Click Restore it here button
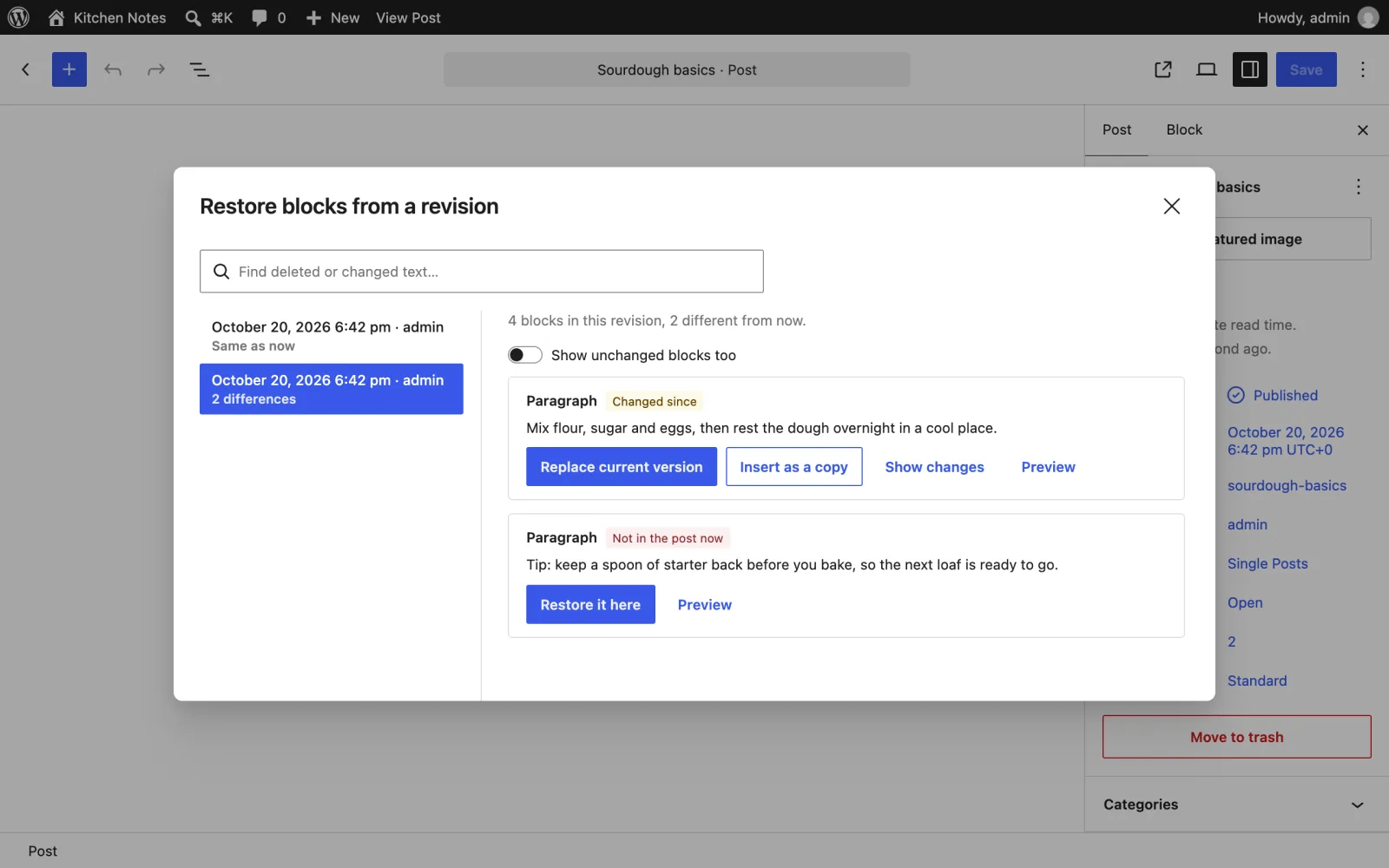The image size is (1389, 868). tap(590, 605)
